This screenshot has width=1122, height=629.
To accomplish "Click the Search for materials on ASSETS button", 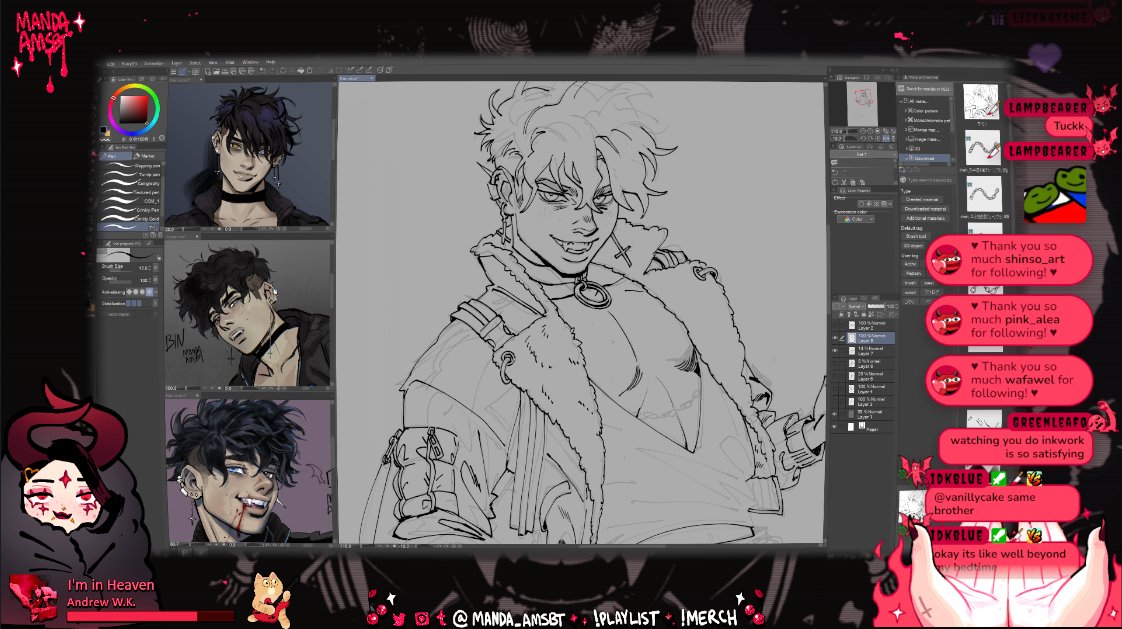I will coord(925,89).
